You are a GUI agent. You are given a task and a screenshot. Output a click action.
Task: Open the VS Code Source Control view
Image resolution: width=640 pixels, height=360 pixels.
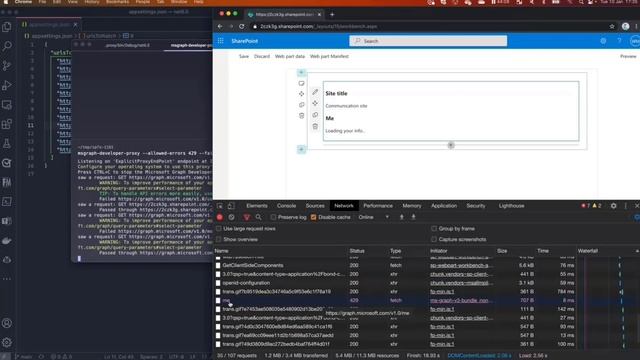pos(7,65)
